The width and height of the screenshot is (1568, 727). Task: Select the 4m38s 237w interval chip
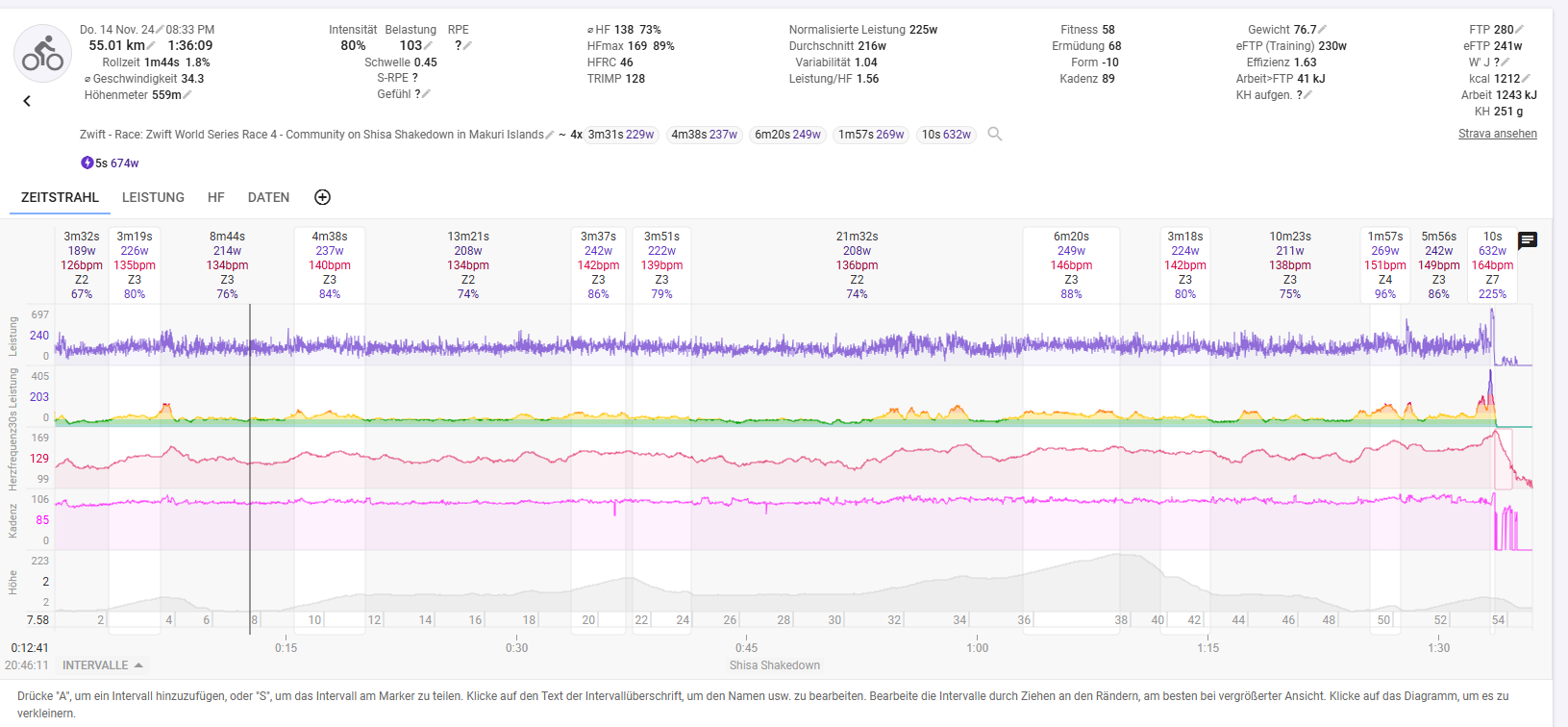705,135
